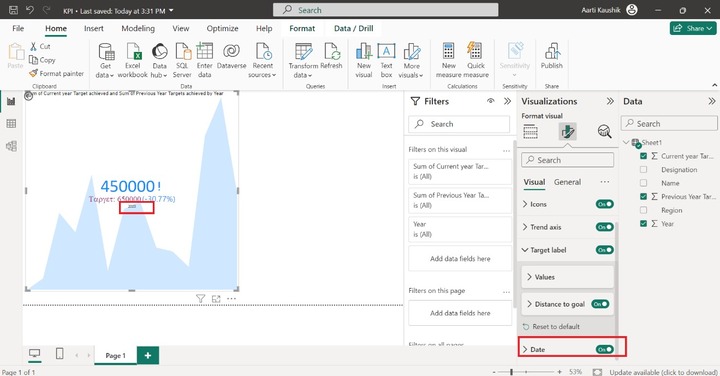
Task: Toggle the Date switch
Action: pos(605,350)
